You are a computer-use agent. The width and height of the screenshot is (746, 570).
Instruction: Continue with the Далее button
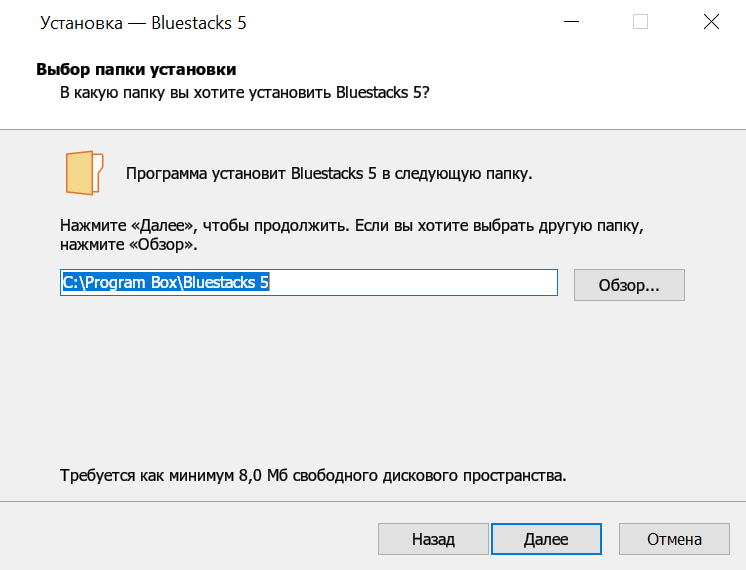[546, 539]
